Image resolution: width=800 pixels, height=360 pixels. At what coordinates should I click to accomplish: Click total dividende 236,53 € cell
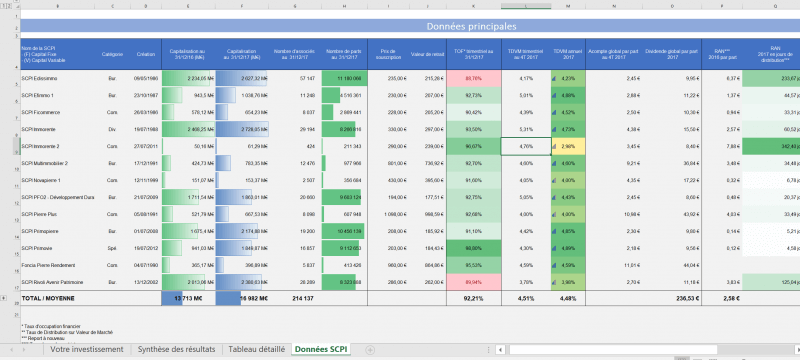(x=672, y=298)
